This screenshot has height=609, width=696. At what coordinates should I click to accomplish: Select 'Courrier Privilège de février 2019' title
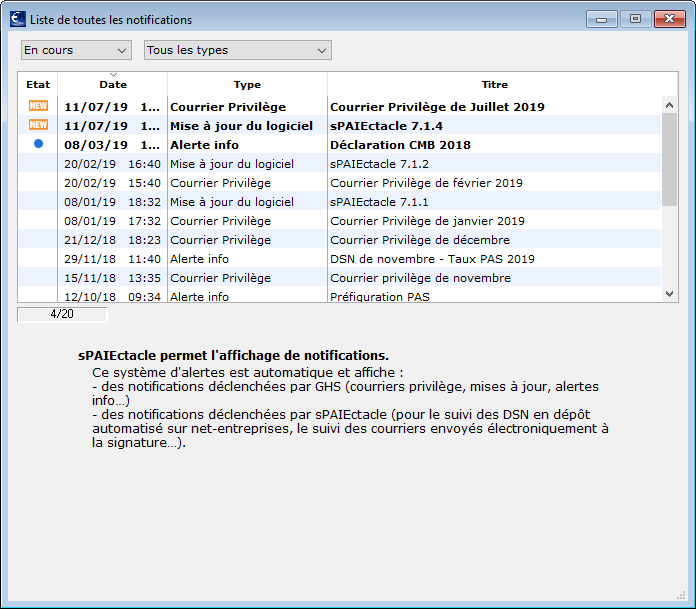pos(427,183)
